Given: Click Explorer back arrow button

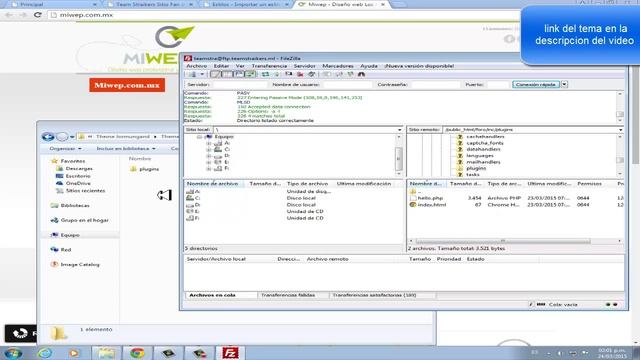Looking at the screenshot, I should tap(48, 137).
